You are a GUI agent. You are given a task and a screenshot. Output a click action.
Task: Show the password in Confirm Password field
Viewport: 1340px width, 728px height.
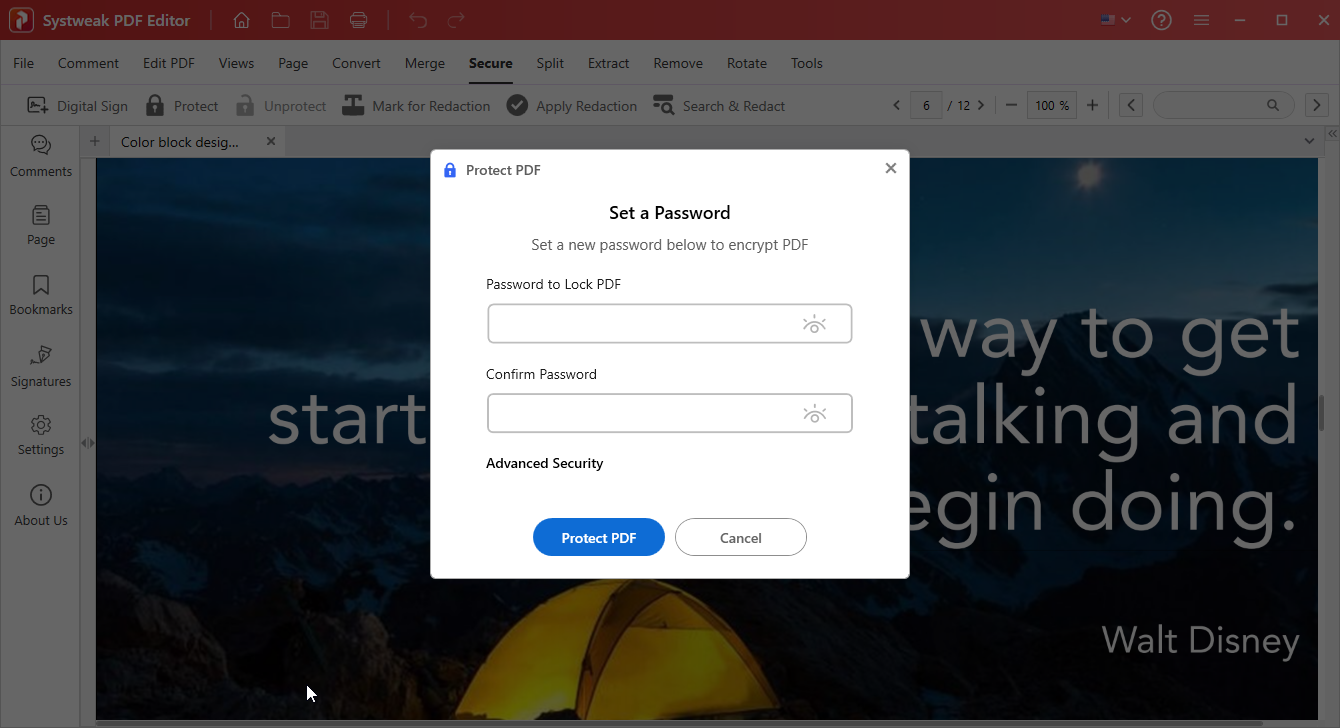(814, 413)
